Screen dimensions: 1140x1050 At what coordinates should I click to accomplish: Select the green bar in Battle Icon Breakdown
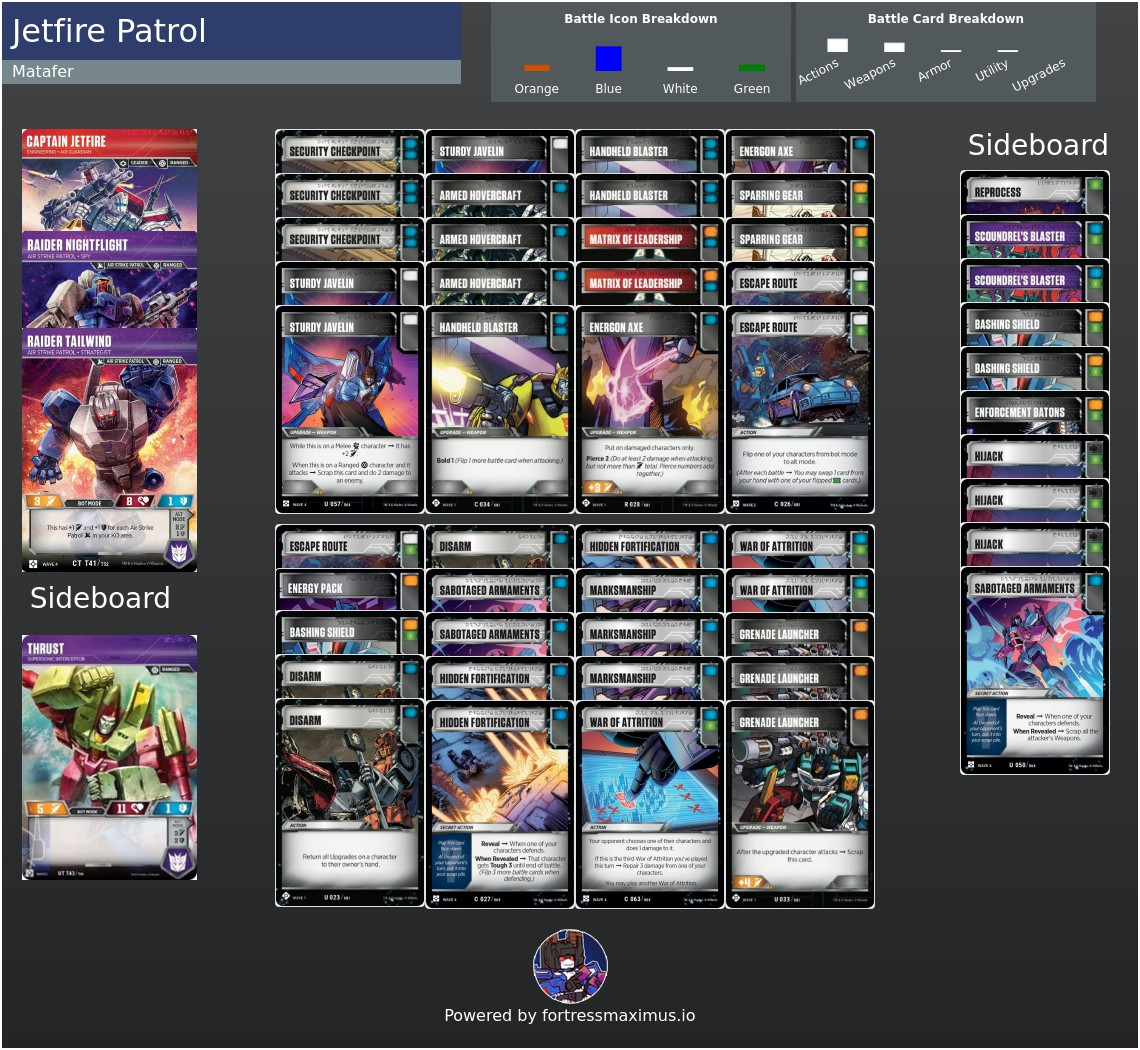click(752, 68)
